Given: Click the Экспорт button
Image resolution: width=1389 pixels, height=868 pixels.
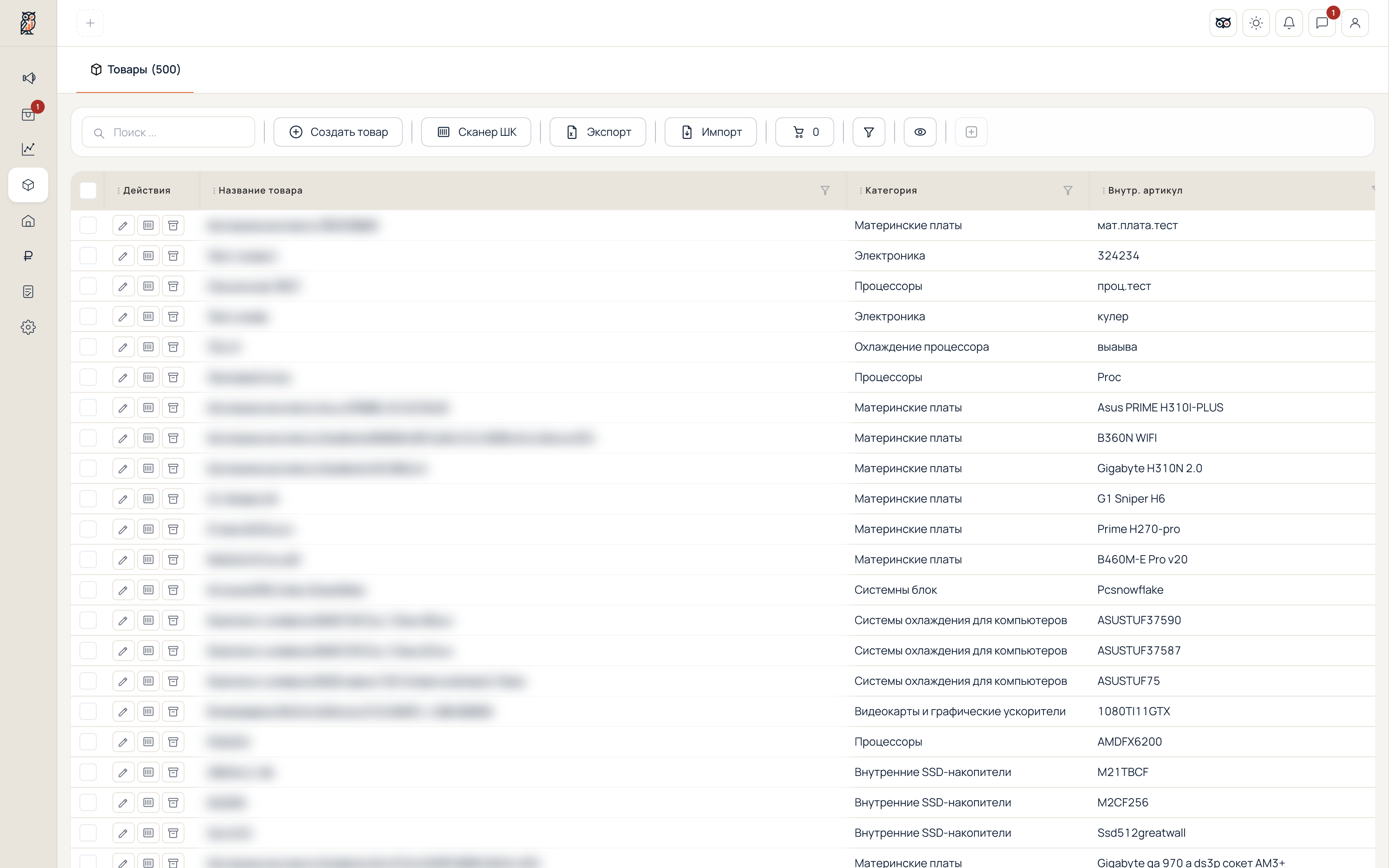Looking at the screenshot, I should [598, 132].
